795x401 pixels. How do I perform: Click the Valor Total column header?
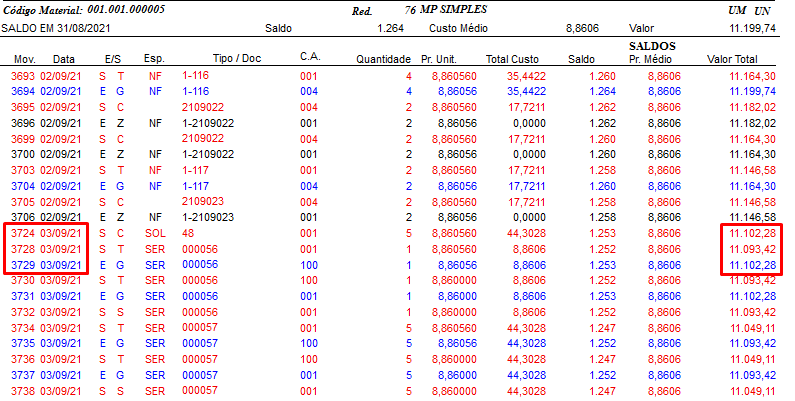click(732, 59)
